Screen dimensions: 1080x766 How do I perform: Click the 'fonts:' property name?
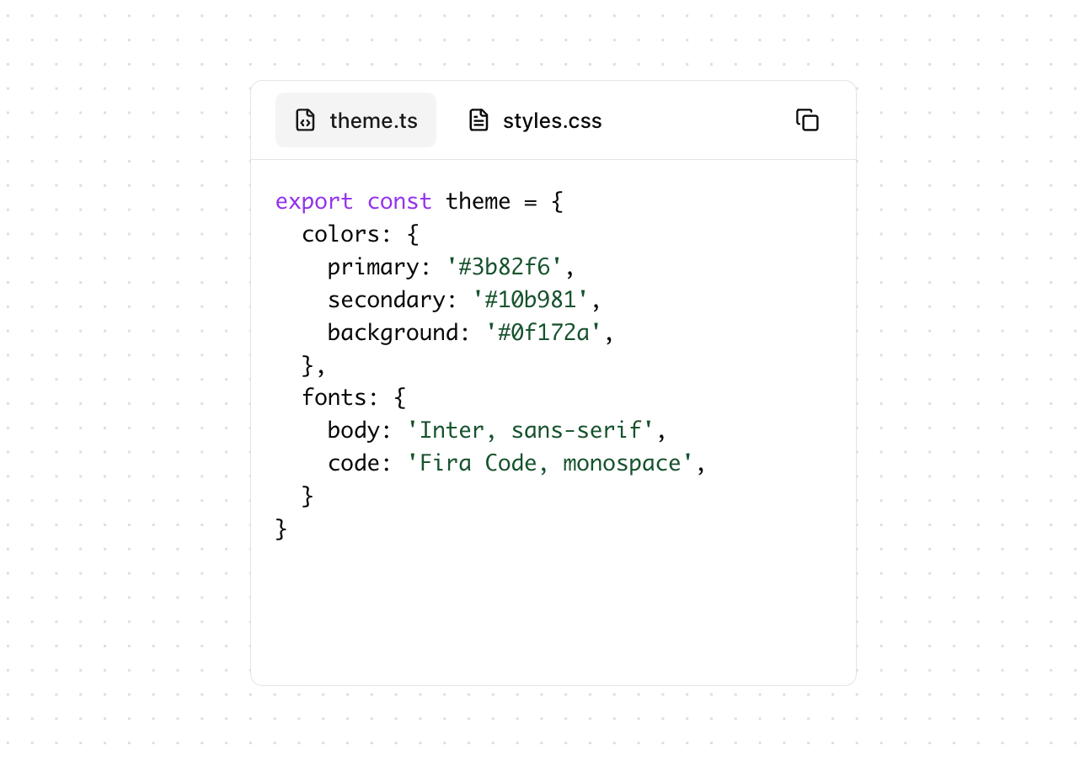[x=340, y=397]
